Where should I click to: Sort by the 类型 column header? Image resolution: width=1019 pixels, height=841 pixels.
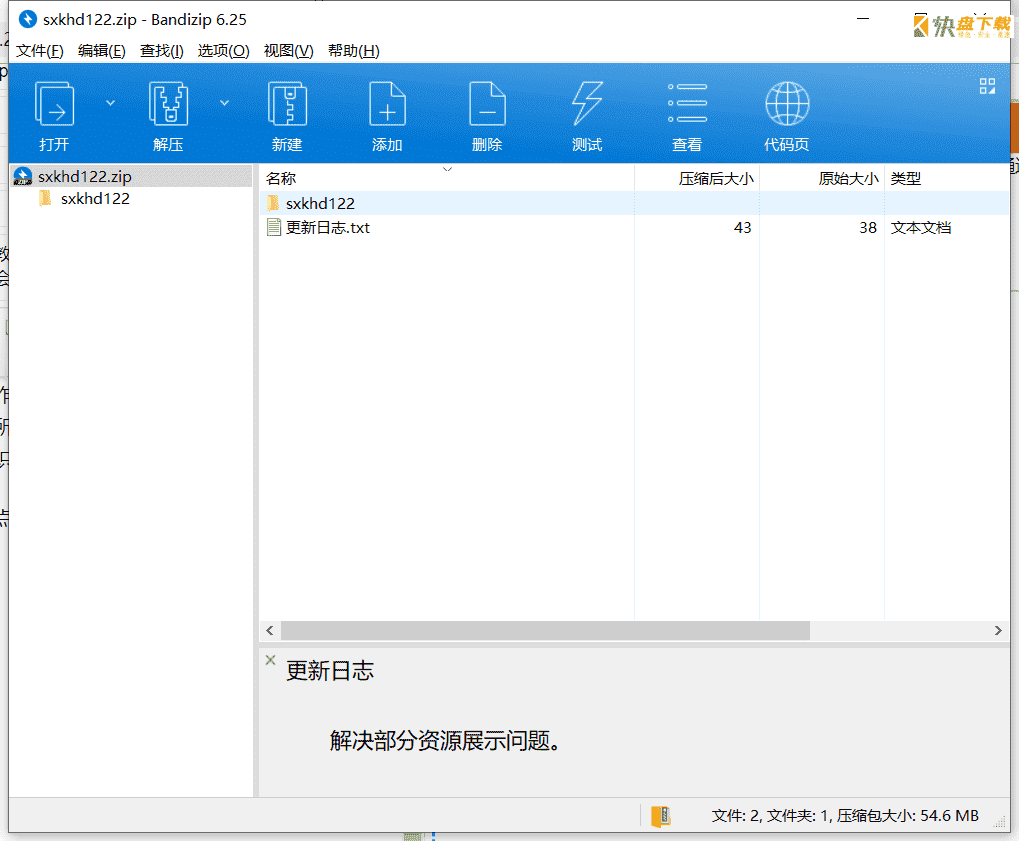click(x=946, y=178)
